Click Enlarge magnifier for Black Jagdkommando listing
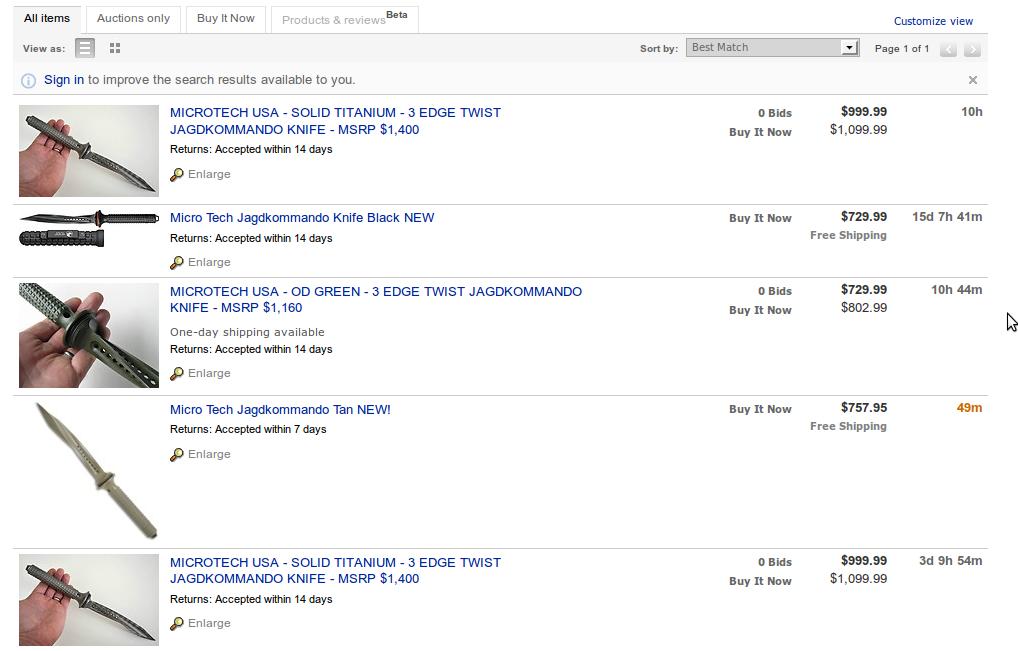The image size is (1018, 651). (177, 262)
